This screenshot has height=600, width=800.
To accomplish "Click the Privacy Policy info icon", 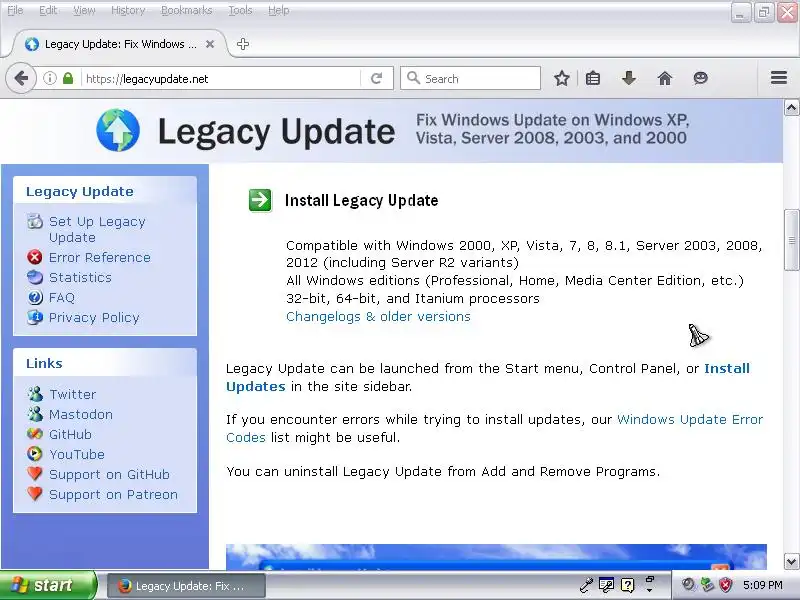I will (x=35, y=317).
